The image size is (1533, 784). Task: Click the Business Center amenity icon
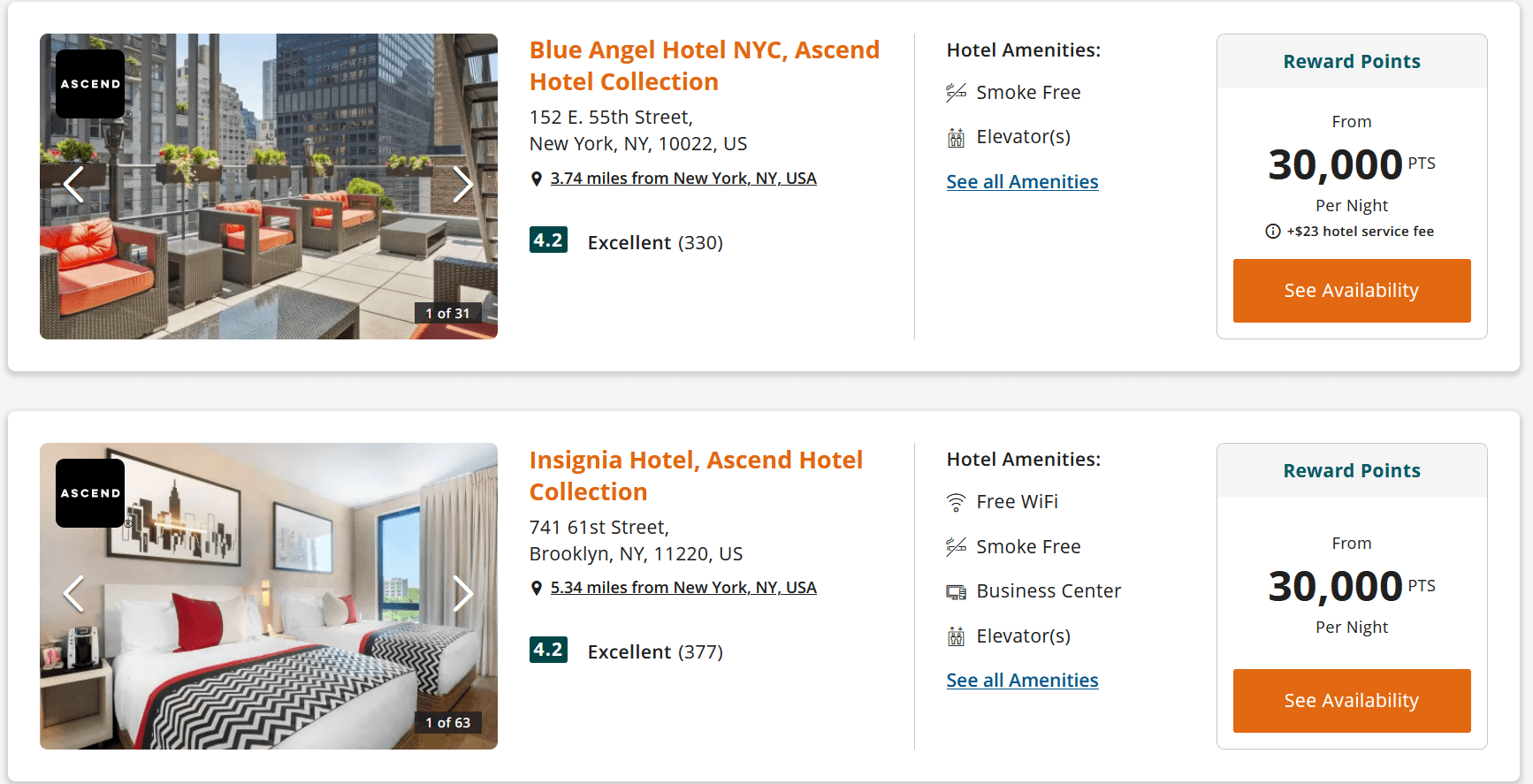(956, 592)
